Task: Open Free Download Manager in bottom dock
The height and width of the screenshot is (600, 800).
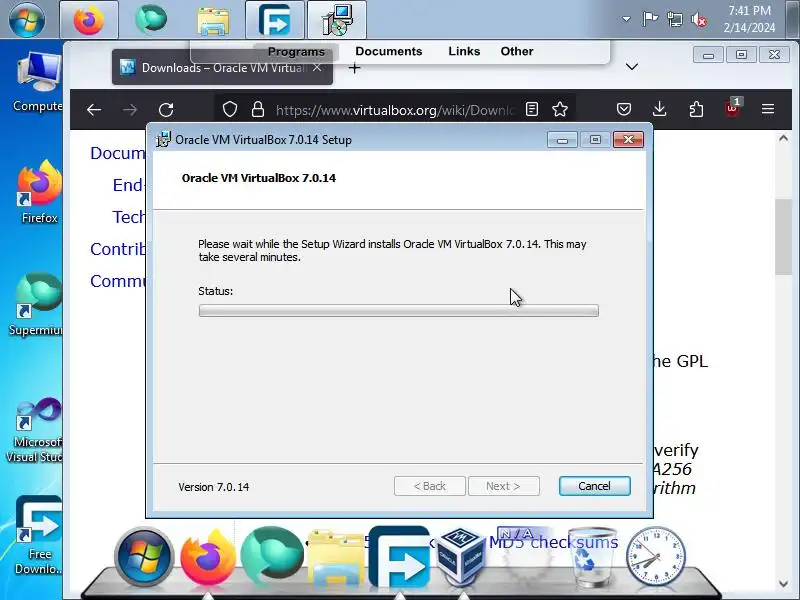Action: click(399, 557)
